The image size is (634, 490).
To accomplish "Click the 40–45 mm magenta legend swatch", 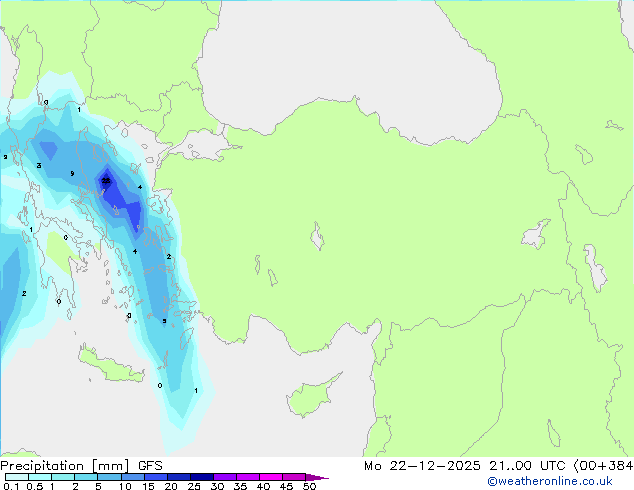I will click(271, 477).
